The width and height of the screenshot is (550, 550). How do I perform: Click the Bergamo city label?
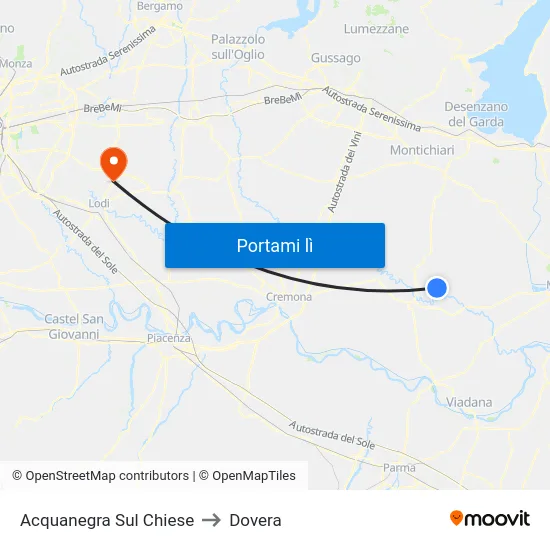pos(160,6)
